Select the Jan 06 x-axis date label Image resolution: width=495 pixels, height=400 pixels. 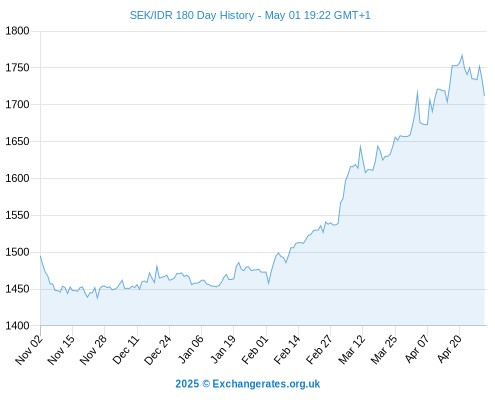(190, 350)
